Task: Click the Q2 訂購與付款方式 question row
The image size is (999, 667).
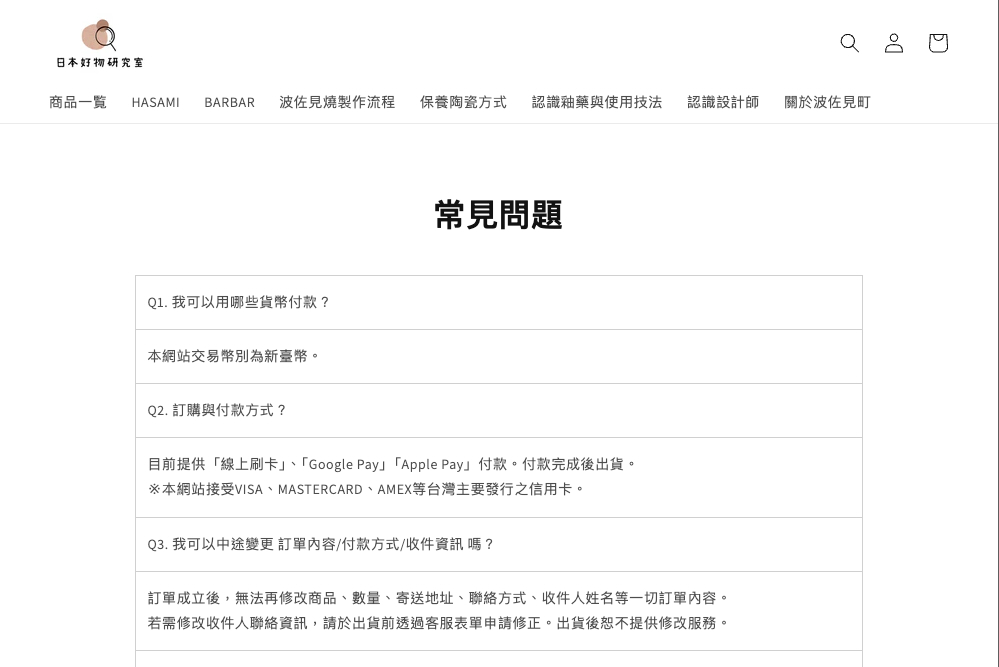Action: coord(218,410)
